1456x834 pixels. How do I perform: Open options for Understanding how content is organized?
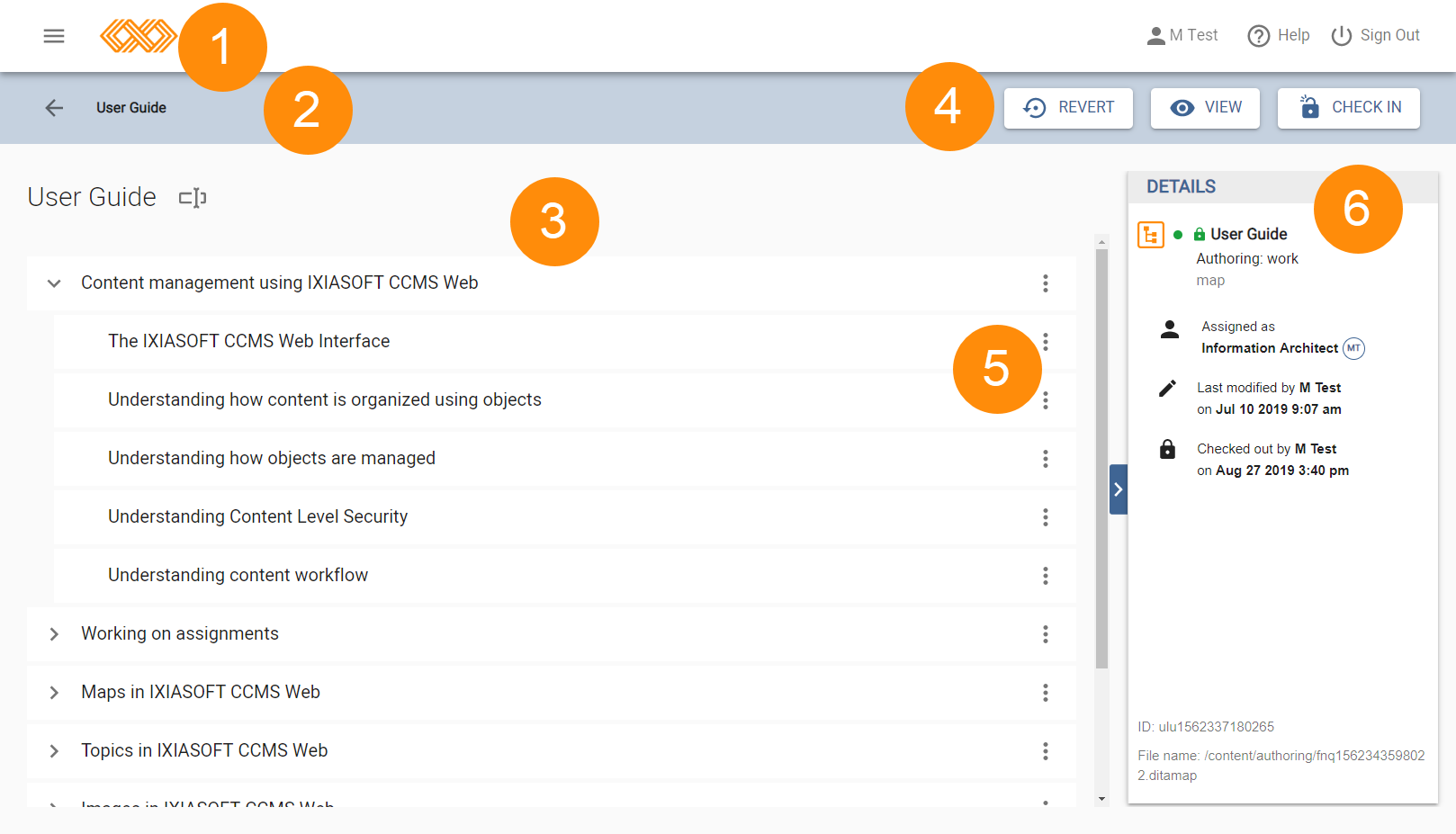[x=1045, y=400]
